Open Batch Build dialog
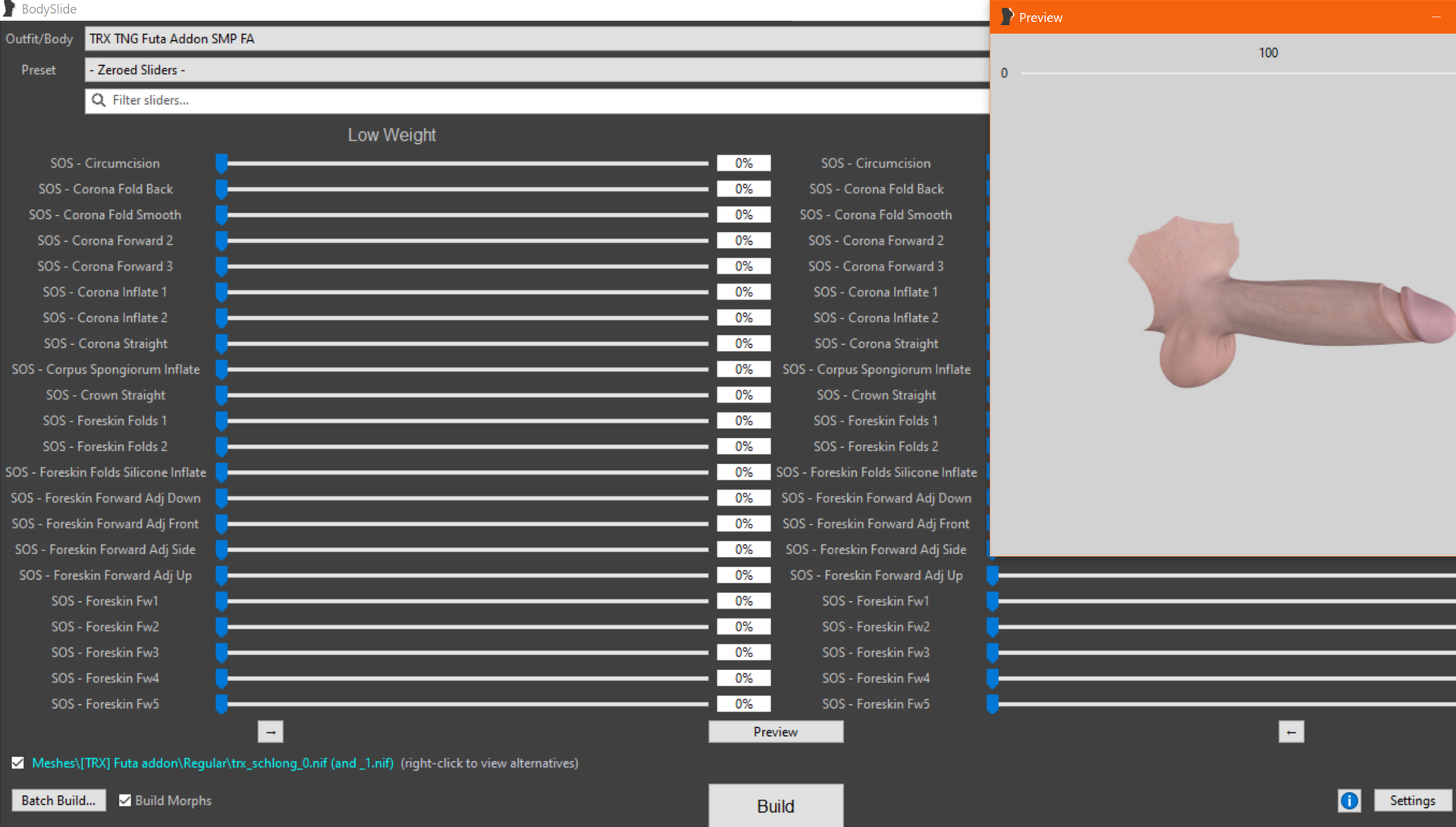 coord(58,800)
